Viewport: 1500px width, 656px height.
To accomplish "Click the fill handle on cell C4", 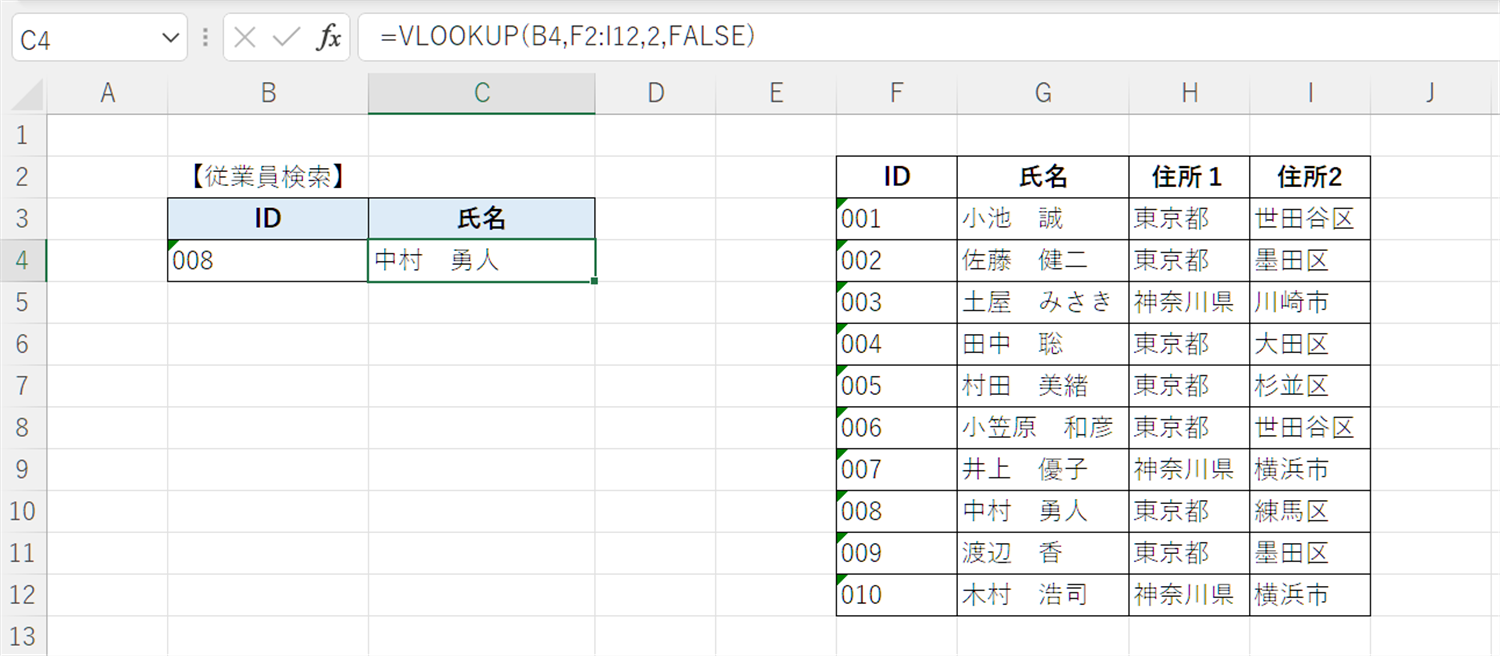I will tap(595, 281).
